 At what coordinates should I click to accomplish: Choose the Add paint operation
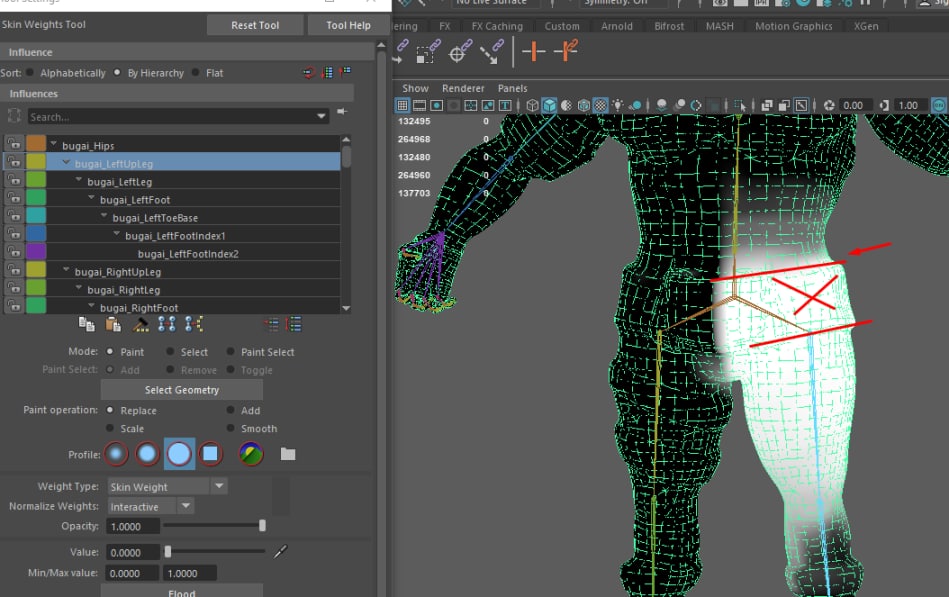pyautogui.click(x=231, y=410)
